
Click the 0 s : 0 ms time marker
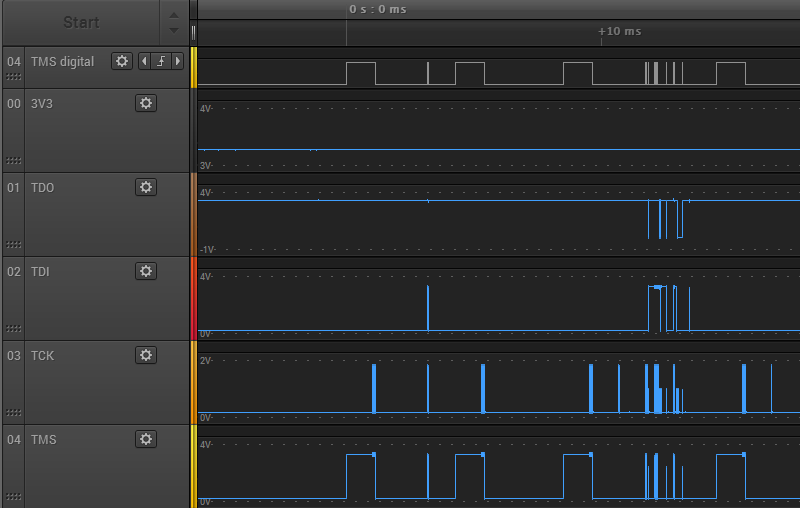378,9
